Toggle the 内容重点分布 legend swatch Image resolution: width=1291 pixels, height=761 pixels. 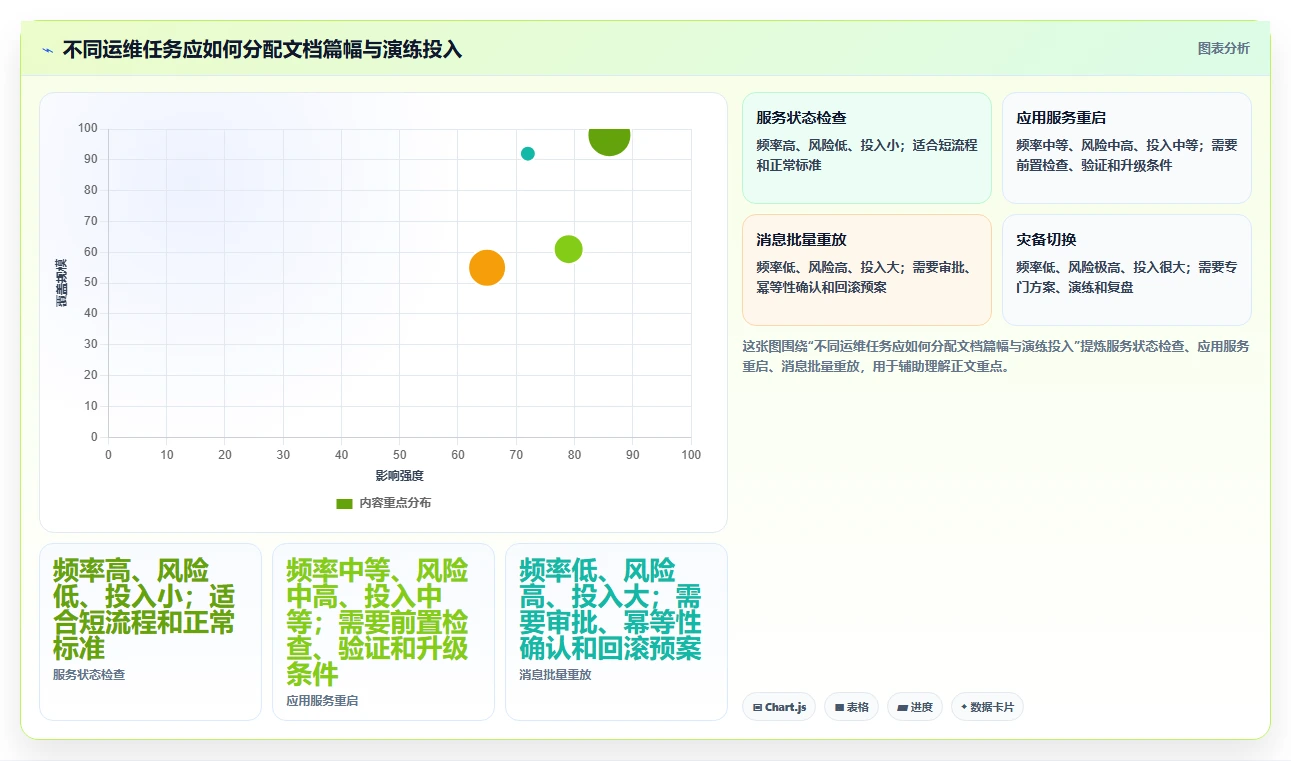pos(344,503)
